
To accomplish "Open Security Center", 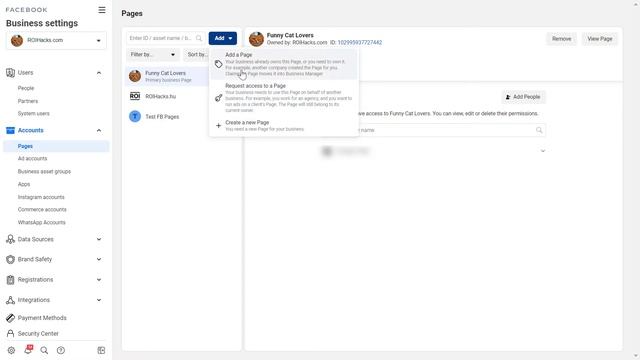I will (x=38, y=333).
